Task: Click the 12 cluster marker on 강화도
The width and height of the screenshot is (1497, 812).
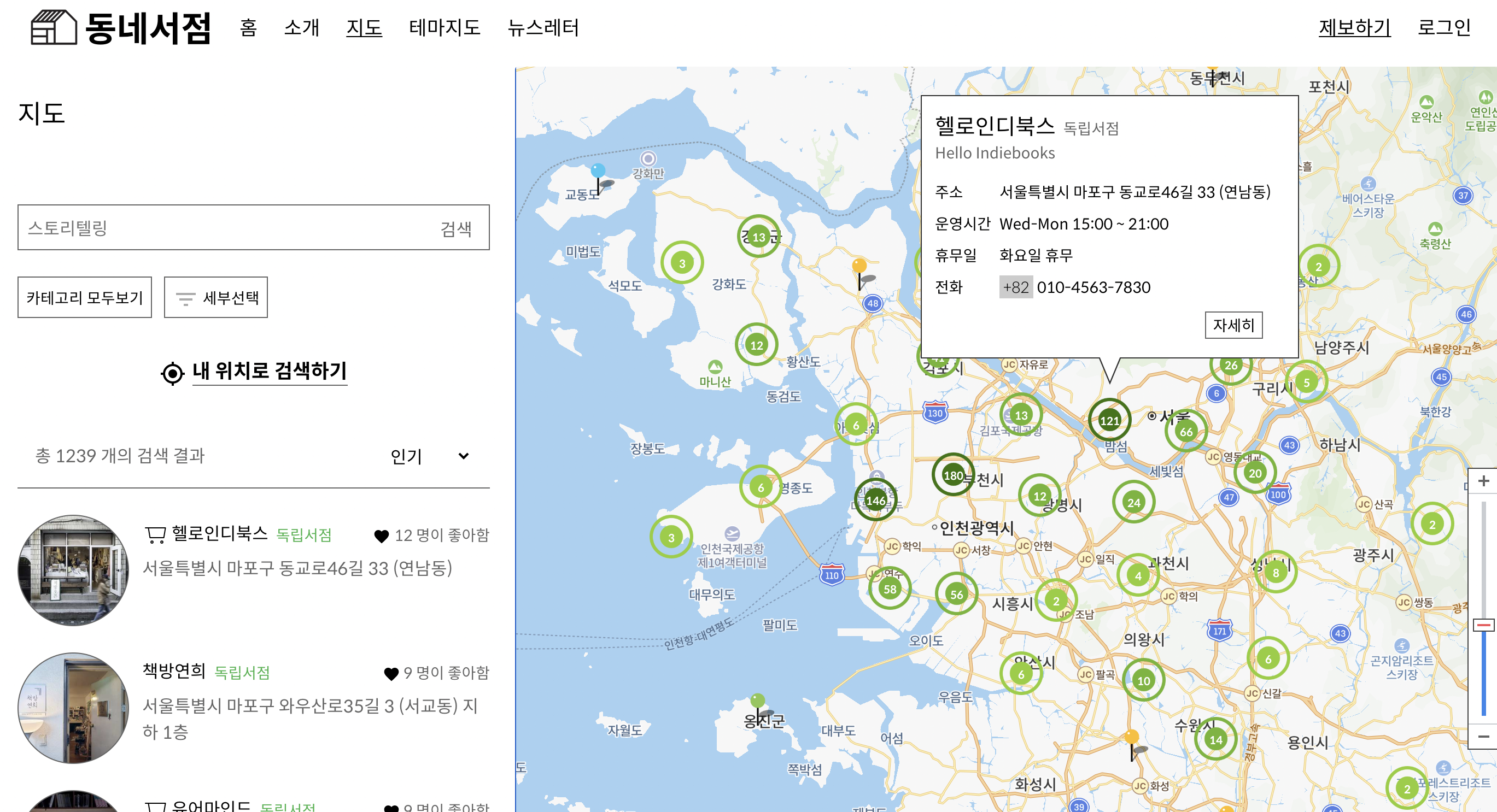Action: pos(756,344)
